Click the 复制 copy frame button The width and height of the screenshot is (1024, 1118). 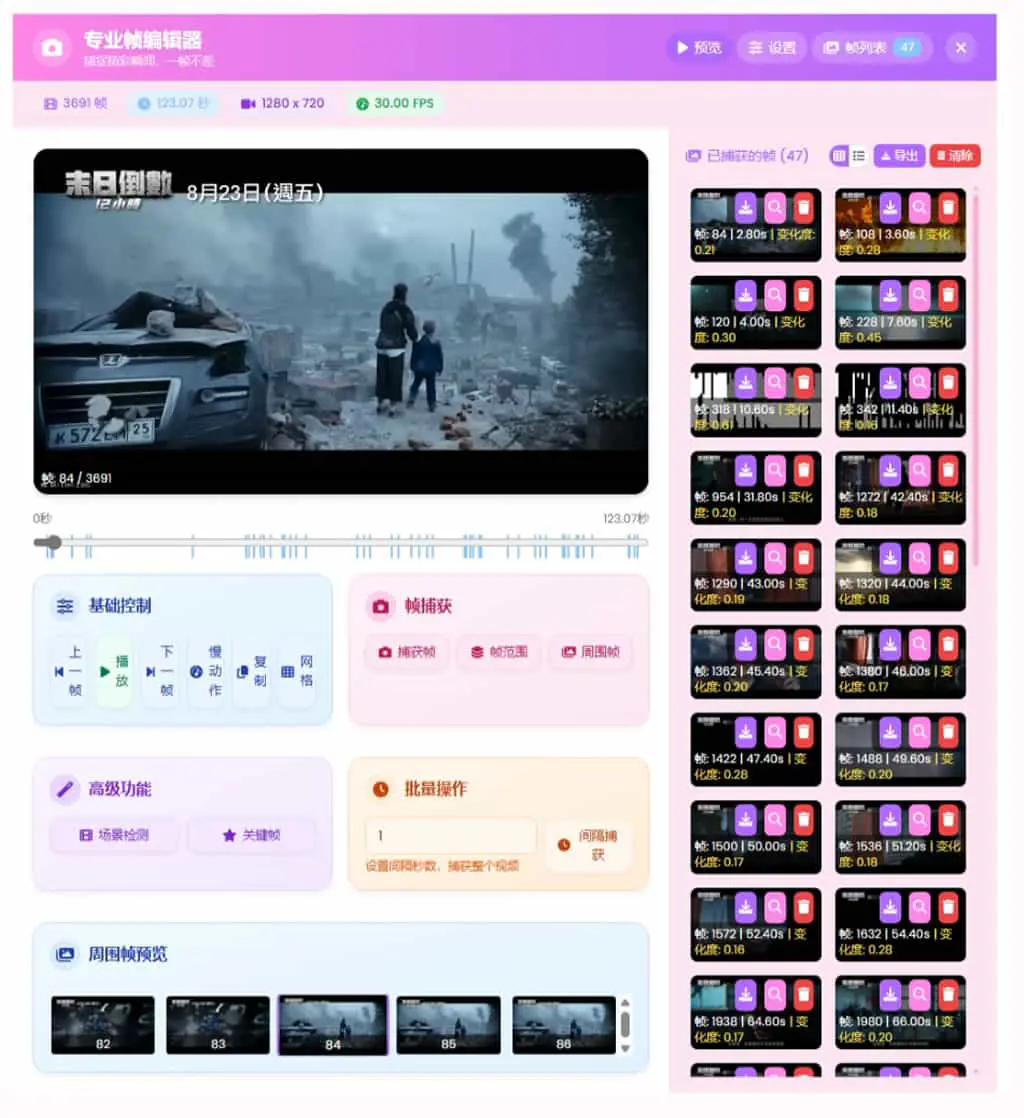tap(251, 671)
